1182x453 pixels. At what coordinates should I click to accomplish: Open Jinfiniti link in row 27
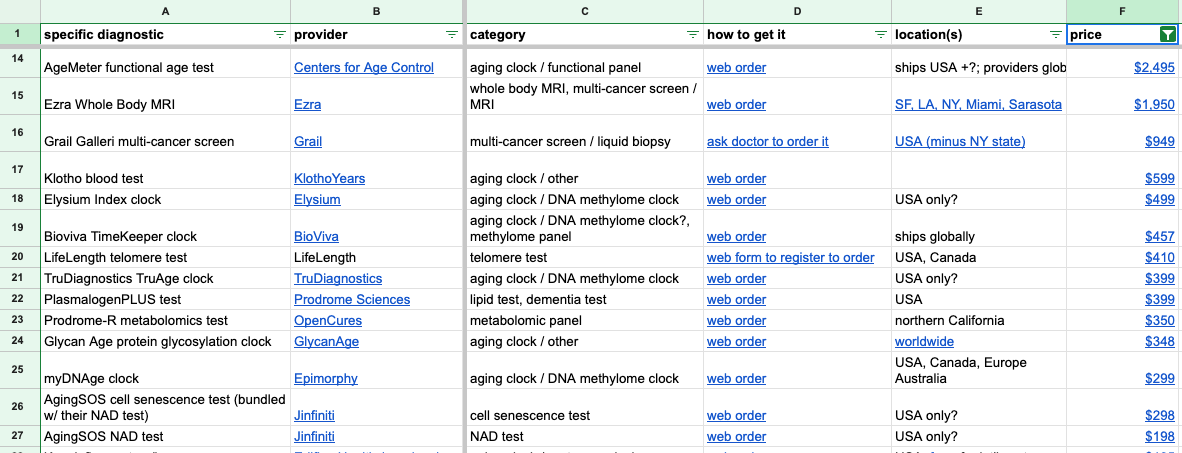coord(314,437)
